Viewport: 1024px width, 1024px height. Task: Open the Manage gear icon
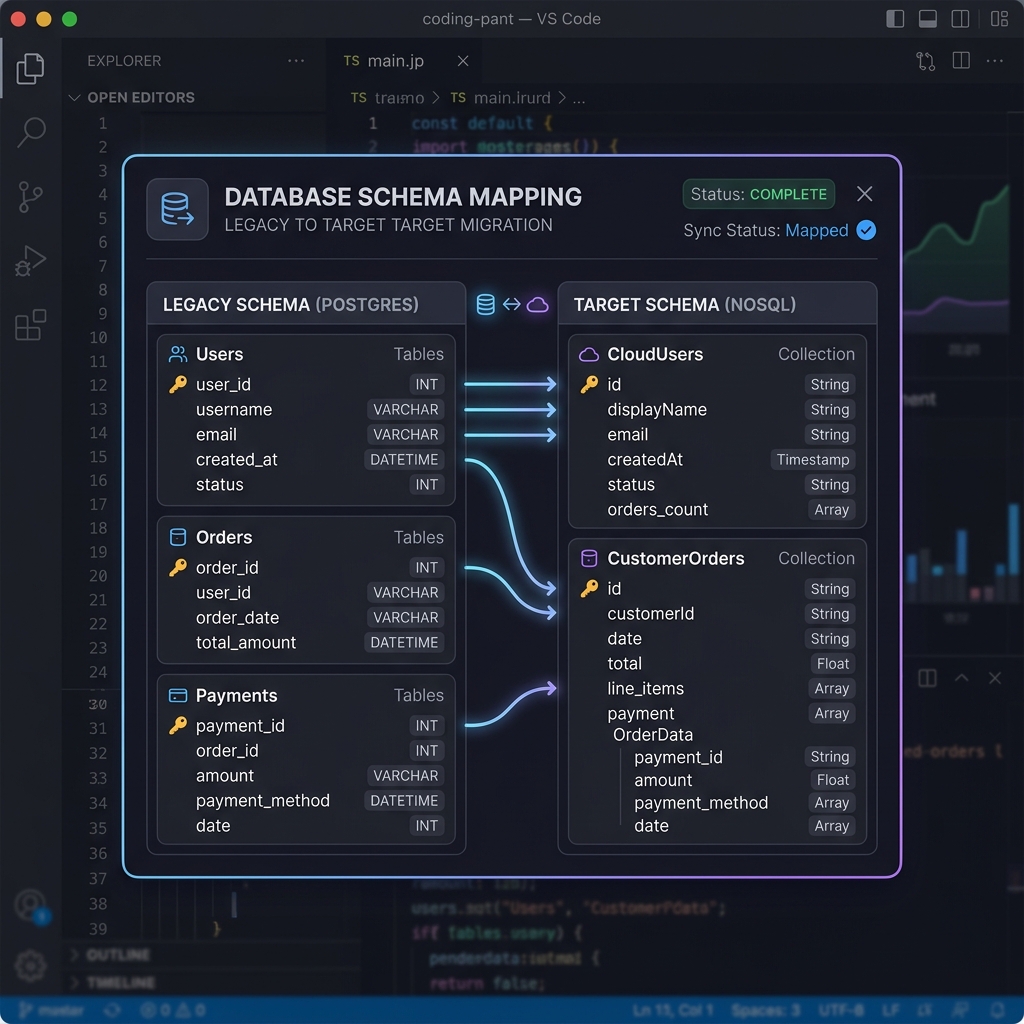(x=30, y=965)
